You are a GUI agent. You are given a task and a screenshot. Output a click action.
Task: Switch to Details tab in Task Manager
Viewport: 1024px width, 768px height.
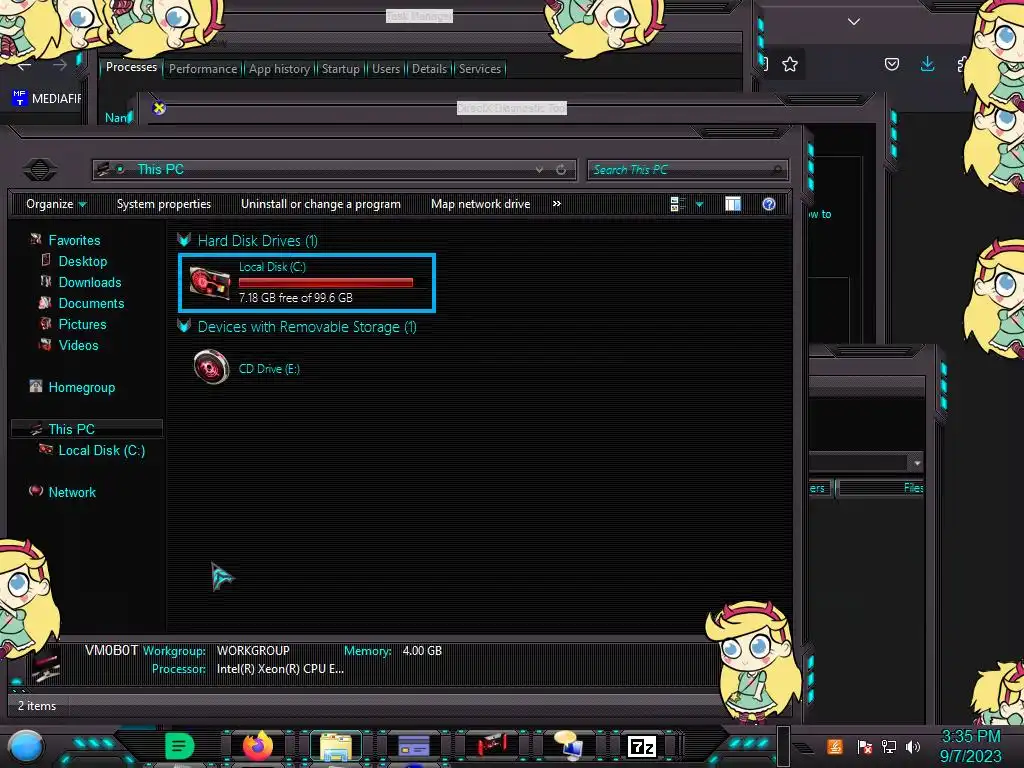pyautogui.click(x=429, y=69)
